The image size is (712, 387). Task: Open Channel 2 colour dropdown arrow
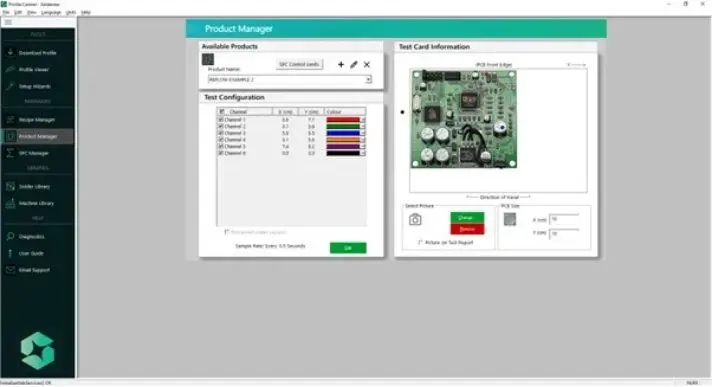[363, 126]
